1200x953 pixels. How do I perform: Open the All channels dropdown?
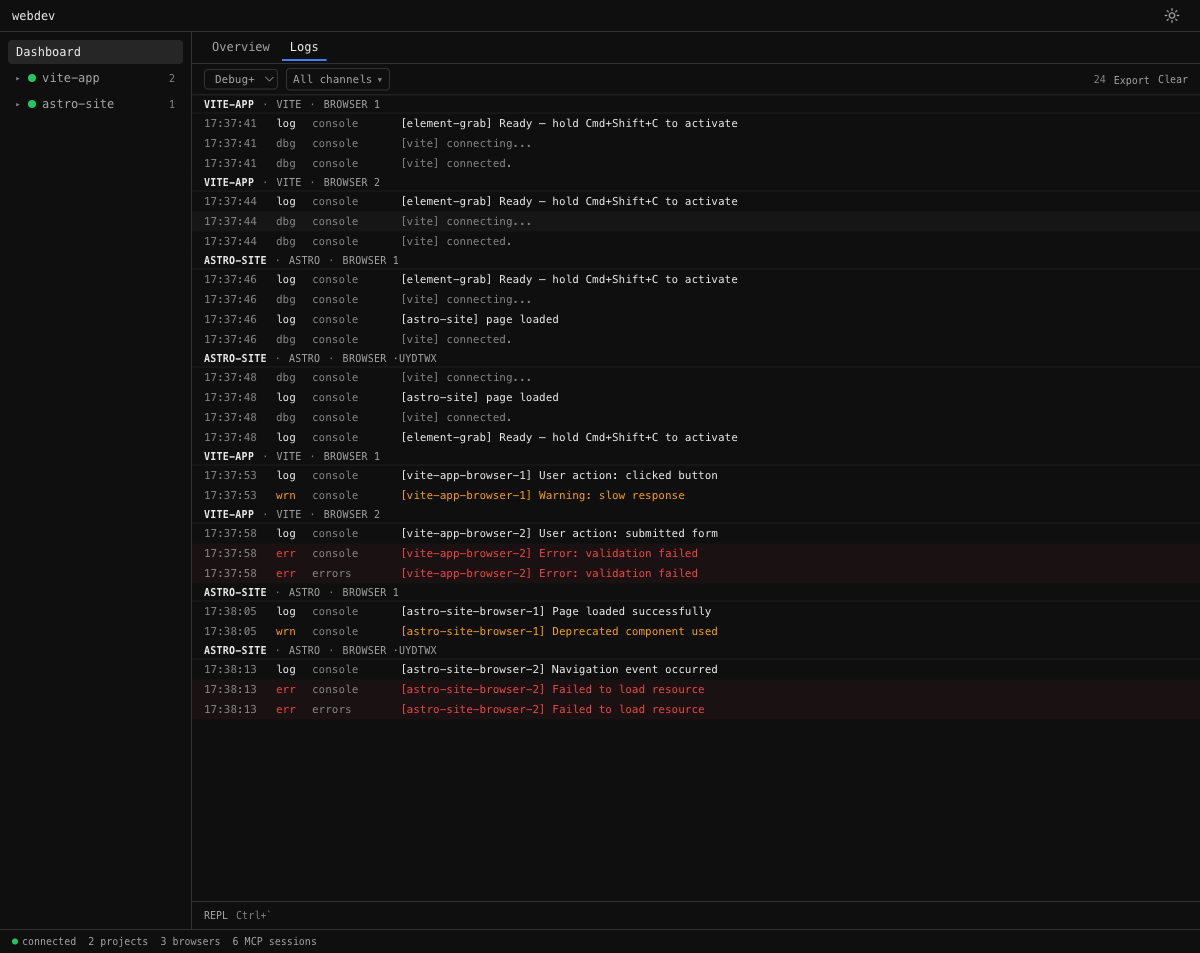click(338, 79)
